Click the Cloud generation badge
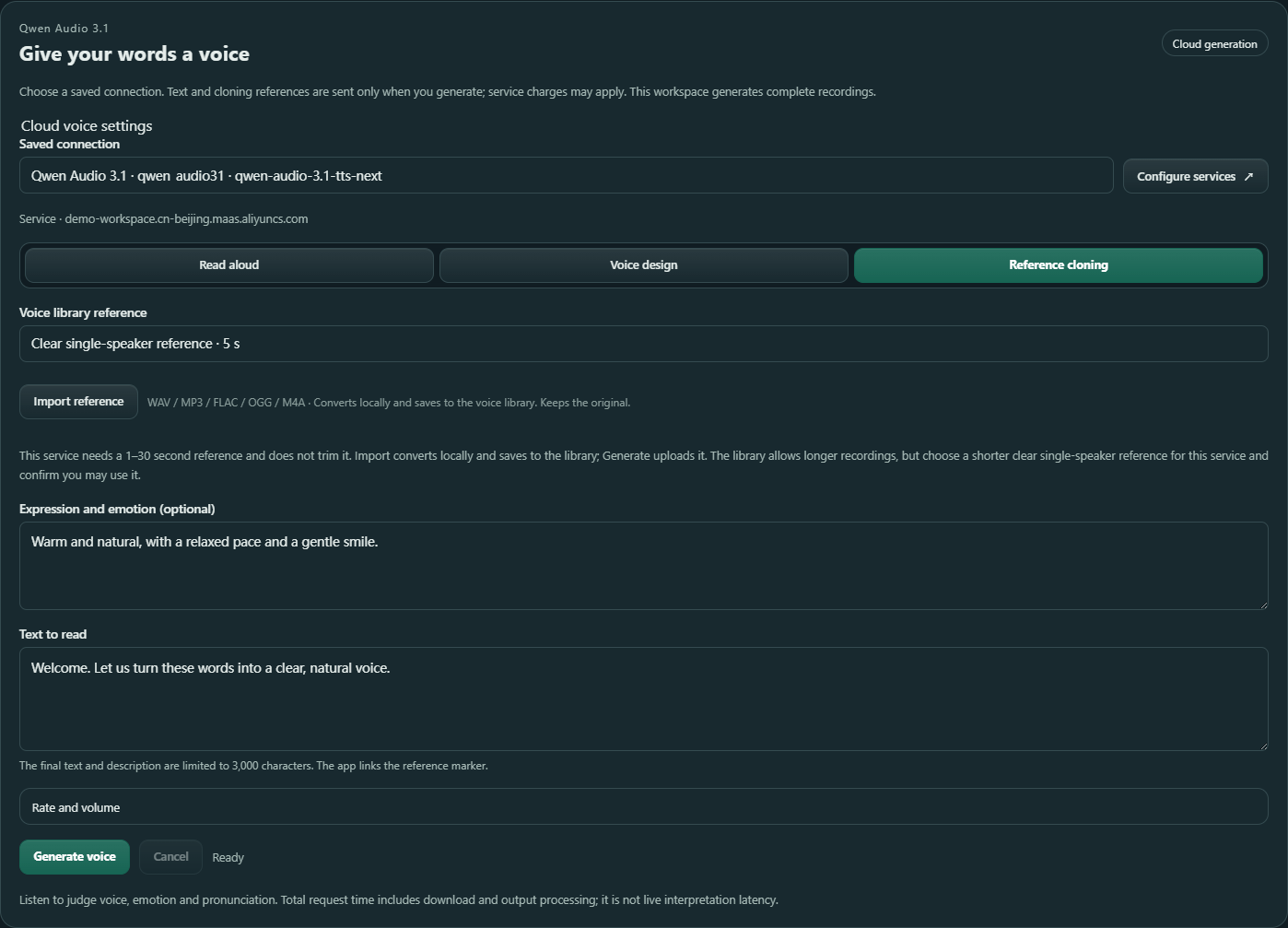Viewport: 1288px width, 928px height. (1214, 44)
